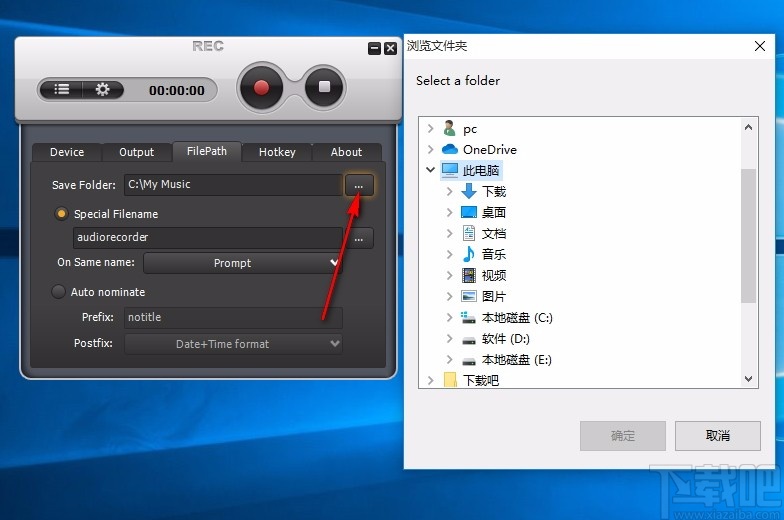784x520 pixels.
Task: Expand the 音乐 folder node
Action: (450, 254)
